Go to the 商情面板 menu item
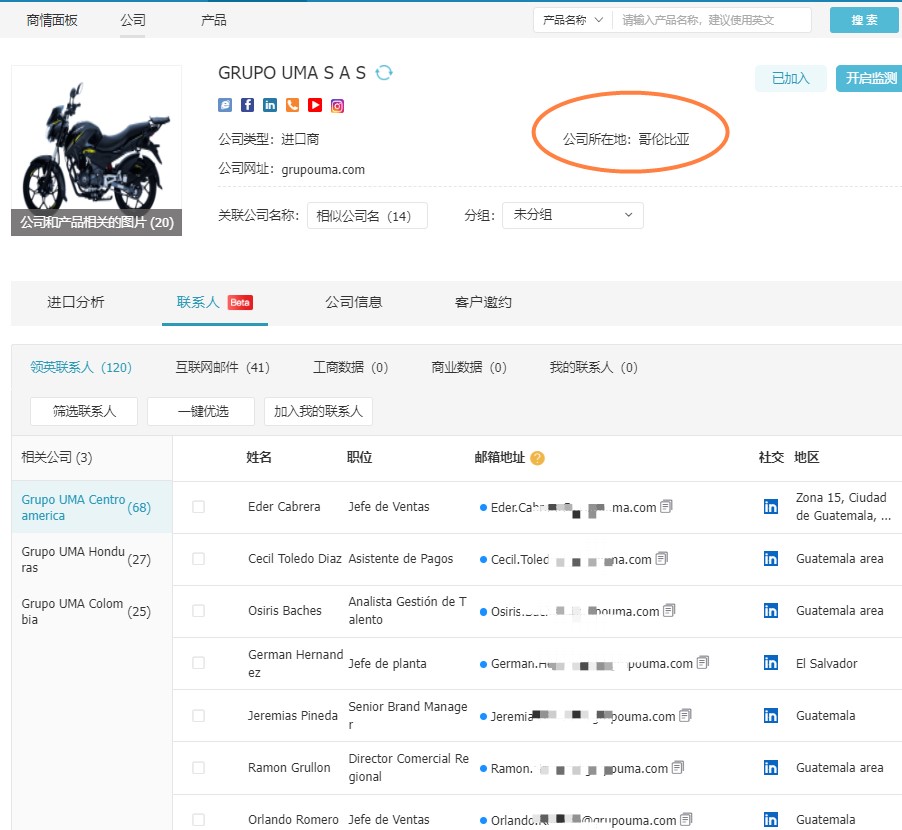 pyautogui.click(x=52, y=20)
